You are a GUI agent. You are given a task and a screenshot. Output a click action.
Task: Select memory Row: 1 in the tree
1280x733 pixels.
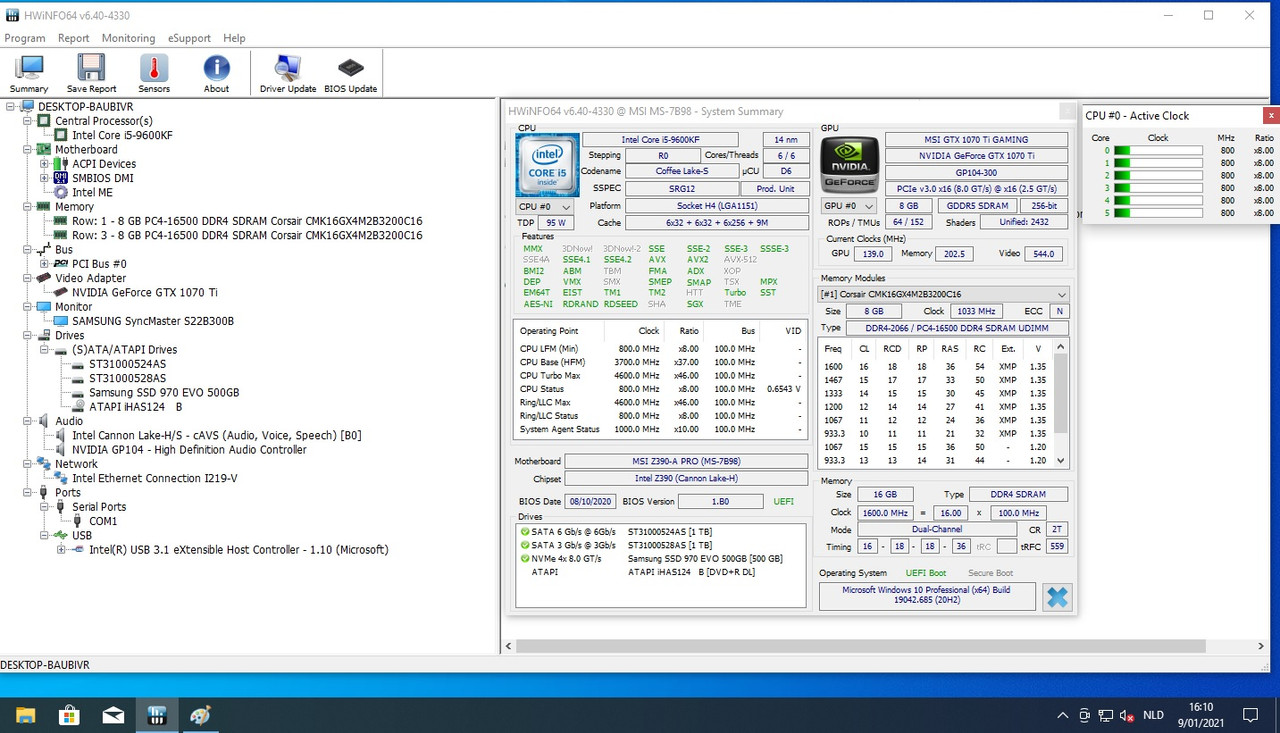(x=247, y=221)
